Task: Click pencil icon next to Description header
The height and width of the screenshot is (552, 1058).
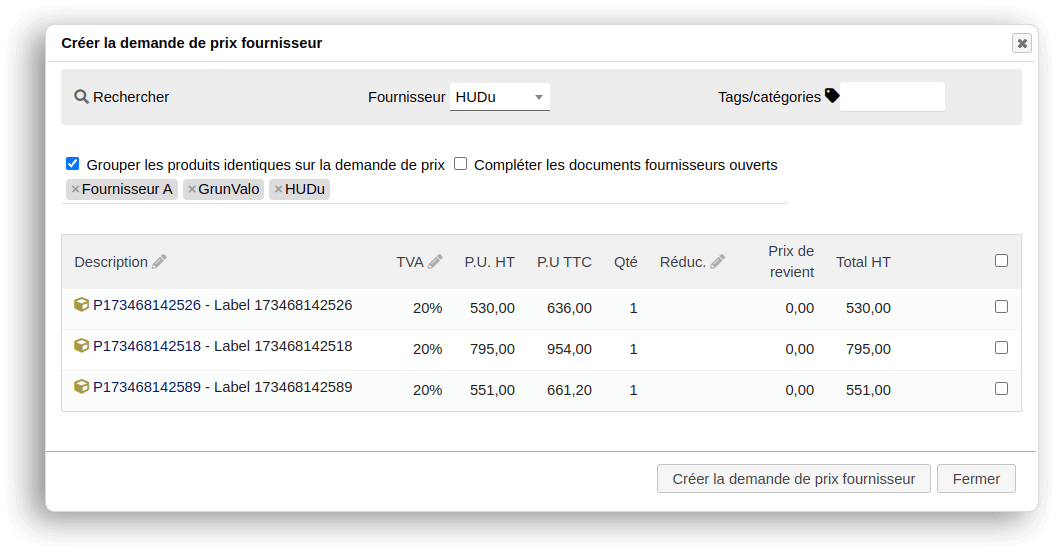Action: (159, 262)
